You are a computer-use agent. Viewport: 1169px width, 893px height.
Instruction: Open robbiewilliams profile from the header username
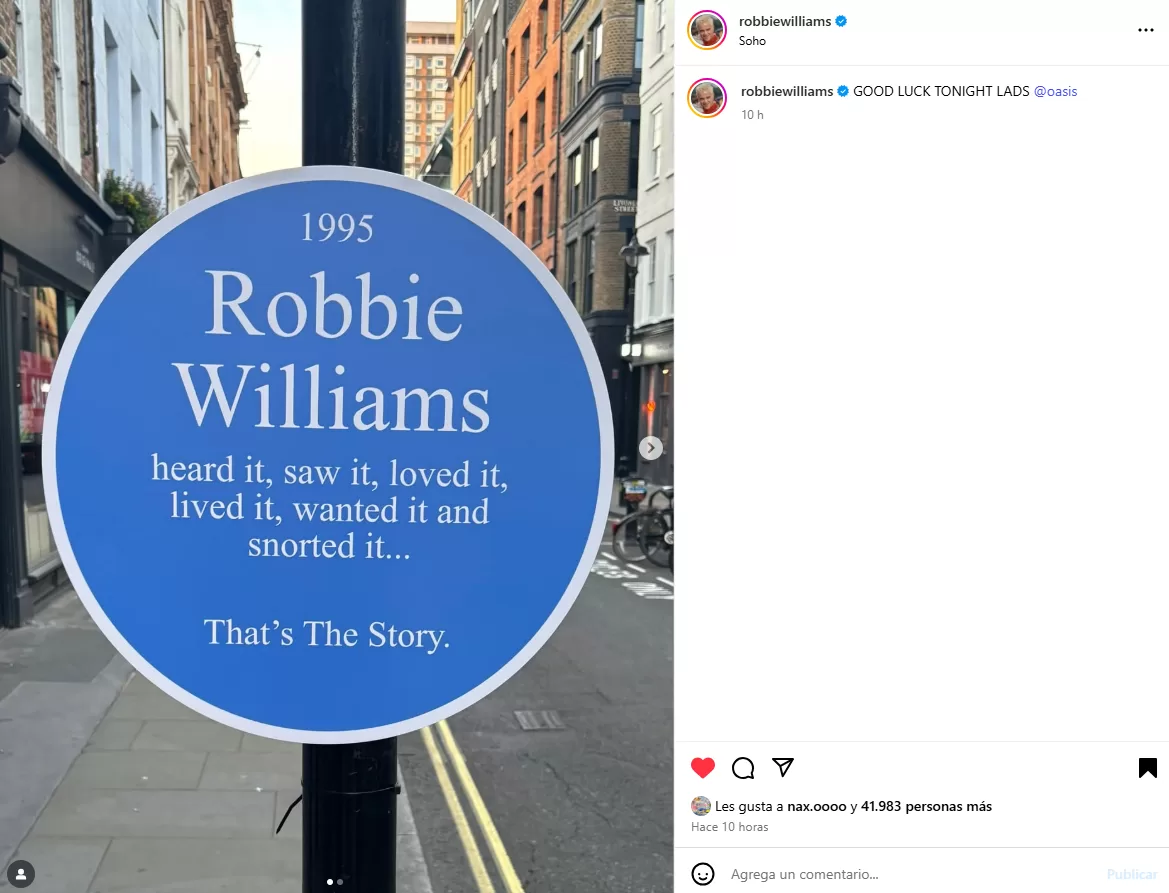(x=784, y=22)
